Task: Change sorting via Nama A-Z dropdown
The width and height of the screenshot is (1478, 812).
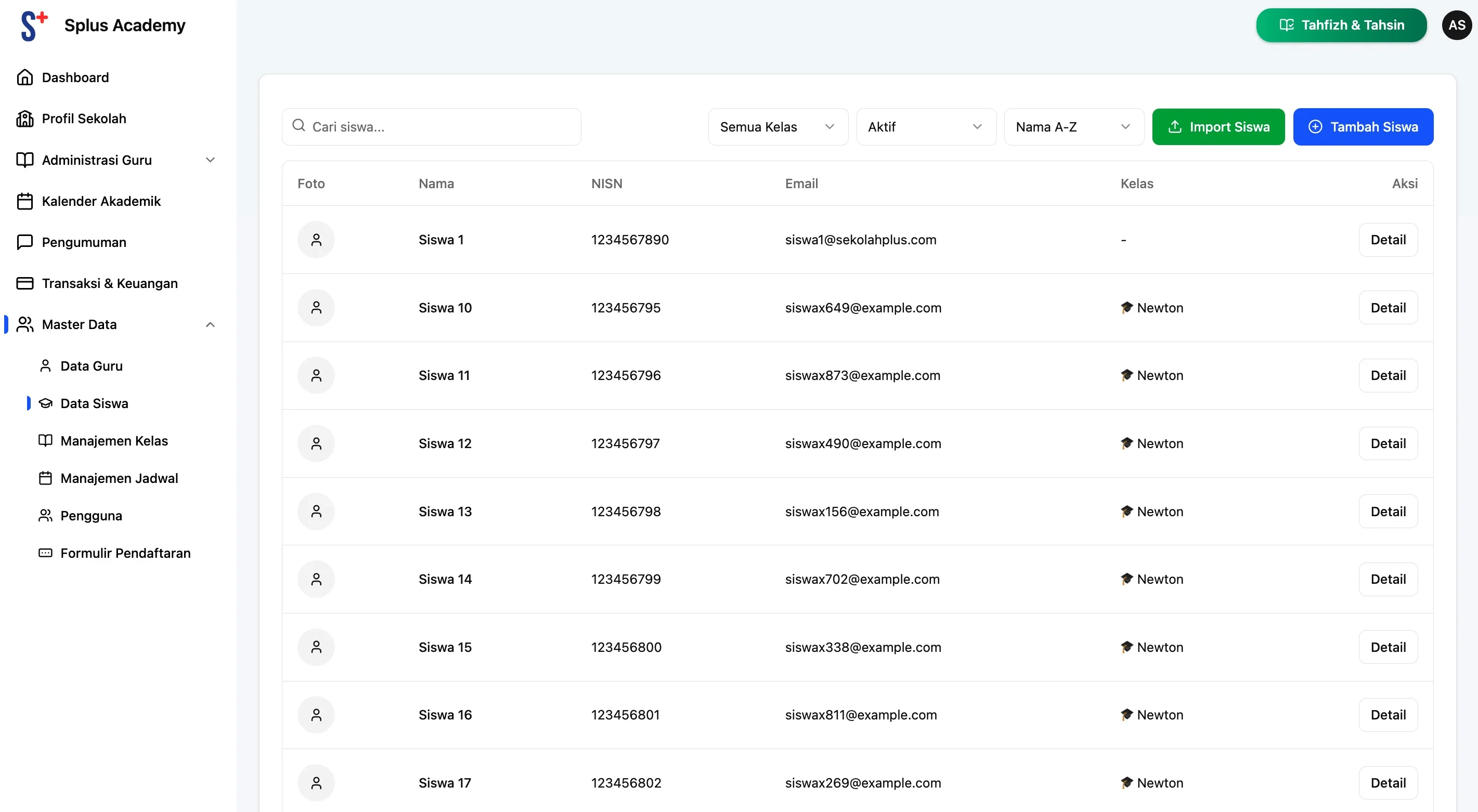Action: [1073, 126]
